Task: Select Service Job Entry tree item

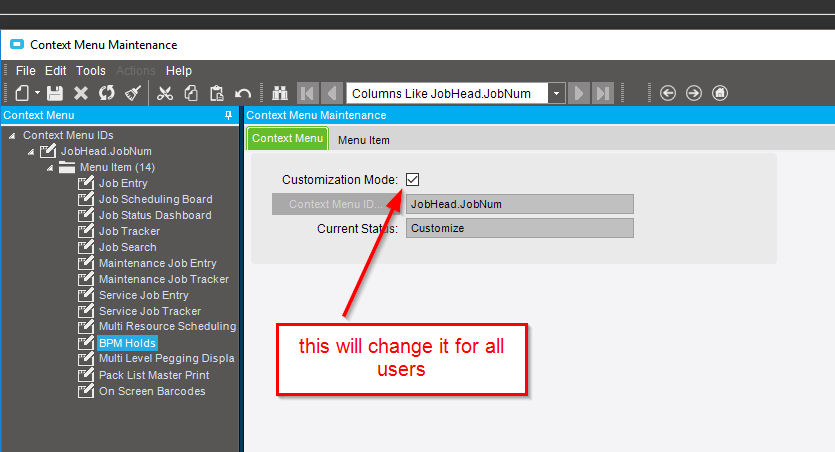Action: [x=144, y=295]
